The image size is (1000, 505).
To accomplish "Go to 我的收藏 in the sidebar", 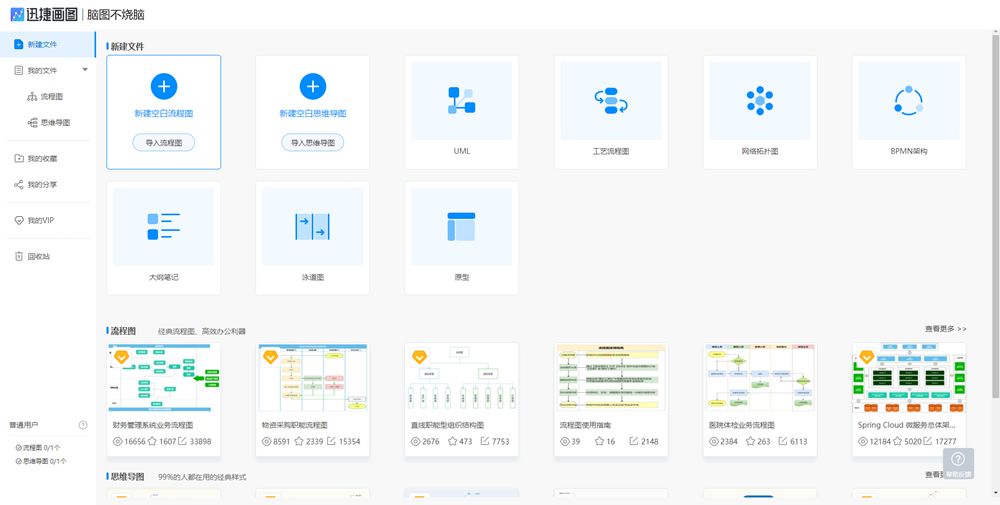I will pos(42,158).
